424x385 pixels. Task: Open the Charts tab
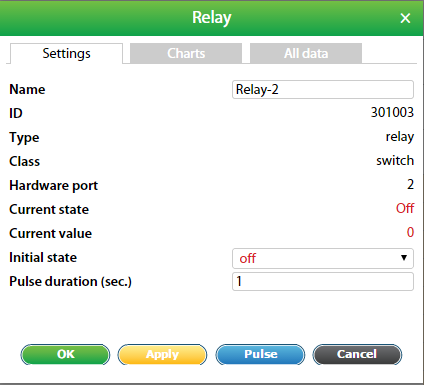click(186, 53)
